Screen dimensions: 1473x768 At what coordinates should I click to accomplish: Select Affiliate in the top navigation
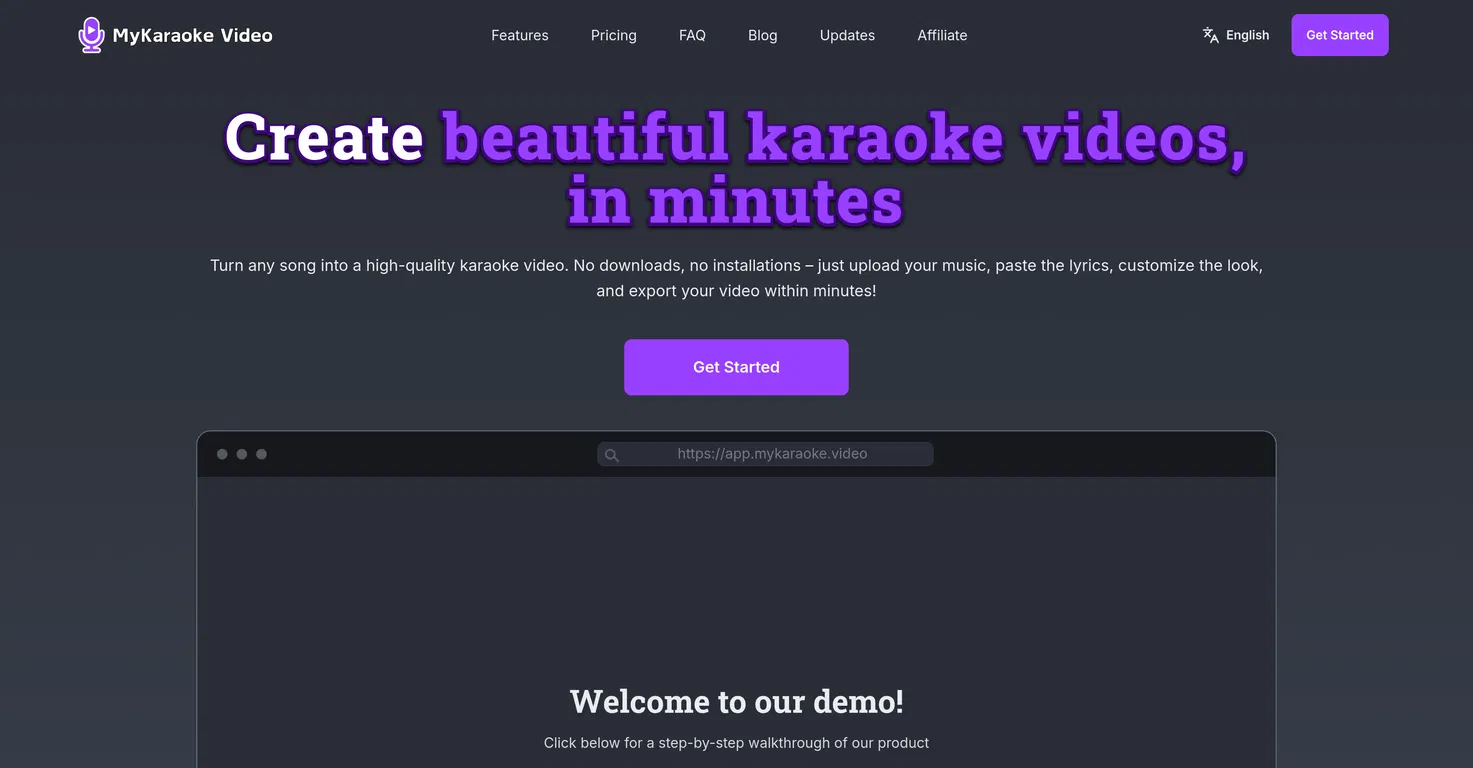point(942,35)
